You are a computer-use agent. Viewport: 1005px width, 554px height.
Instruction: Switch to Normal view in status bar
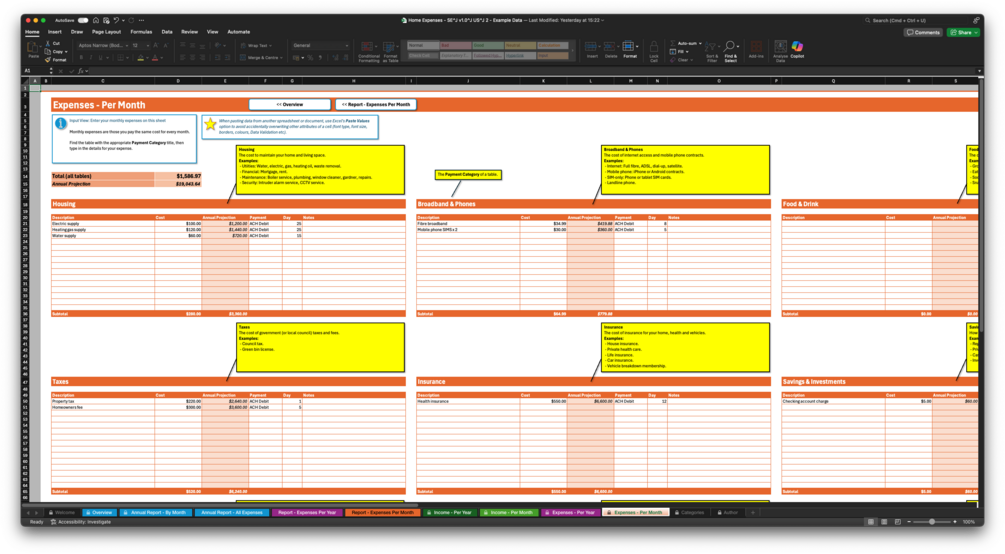(870, 522)
